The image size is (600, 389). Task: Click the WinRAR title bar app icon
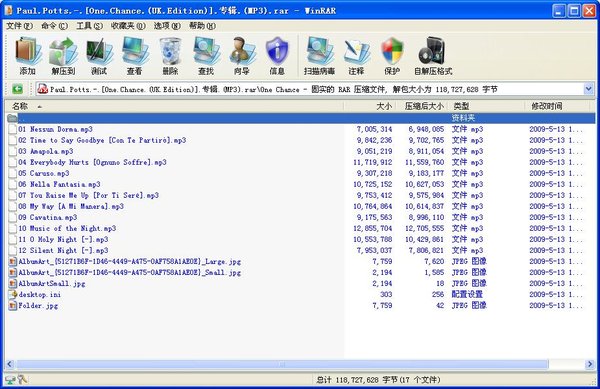tap(8, 10)
